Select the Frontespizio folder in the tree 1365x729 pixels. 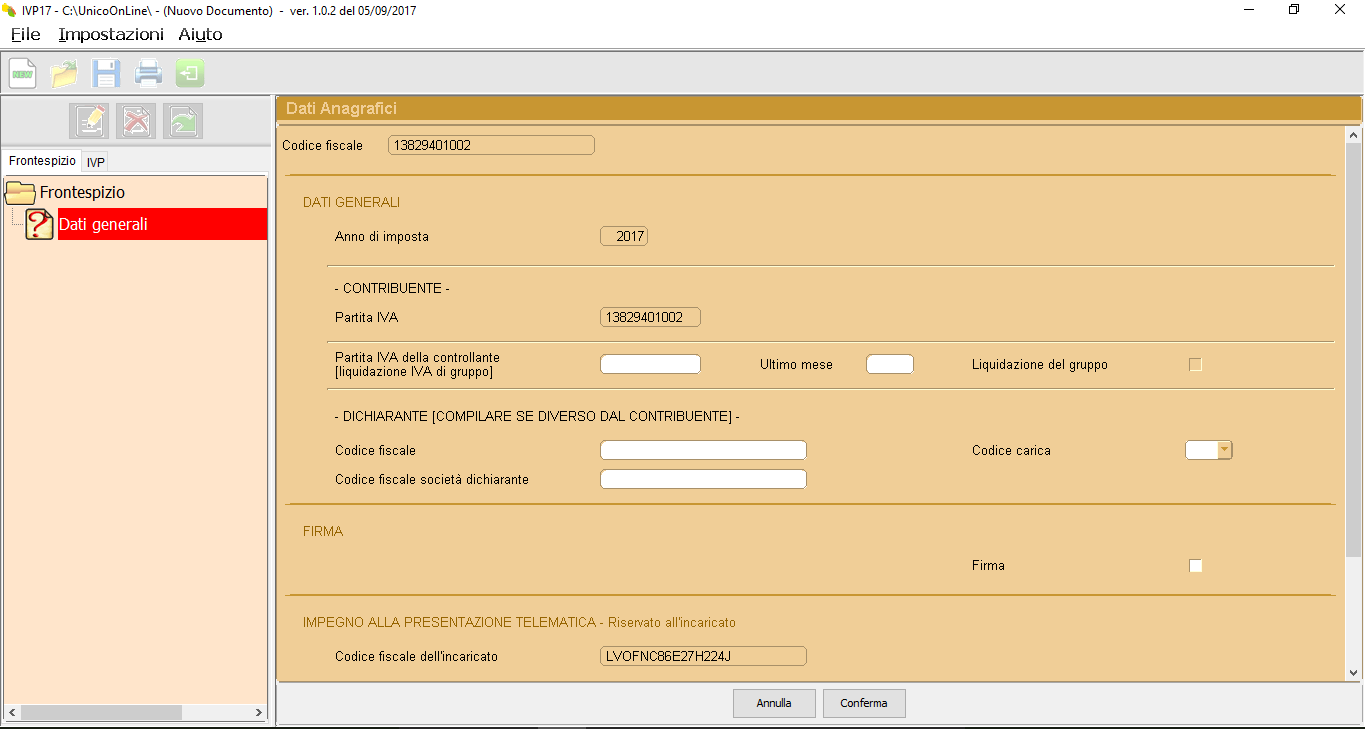pos(82,192)
